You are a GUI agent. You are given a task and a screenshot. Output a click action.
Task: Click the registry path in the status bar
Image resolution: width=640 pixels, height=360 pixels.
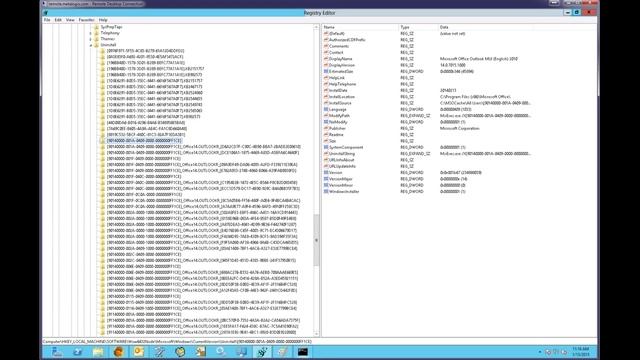(177, 342)
